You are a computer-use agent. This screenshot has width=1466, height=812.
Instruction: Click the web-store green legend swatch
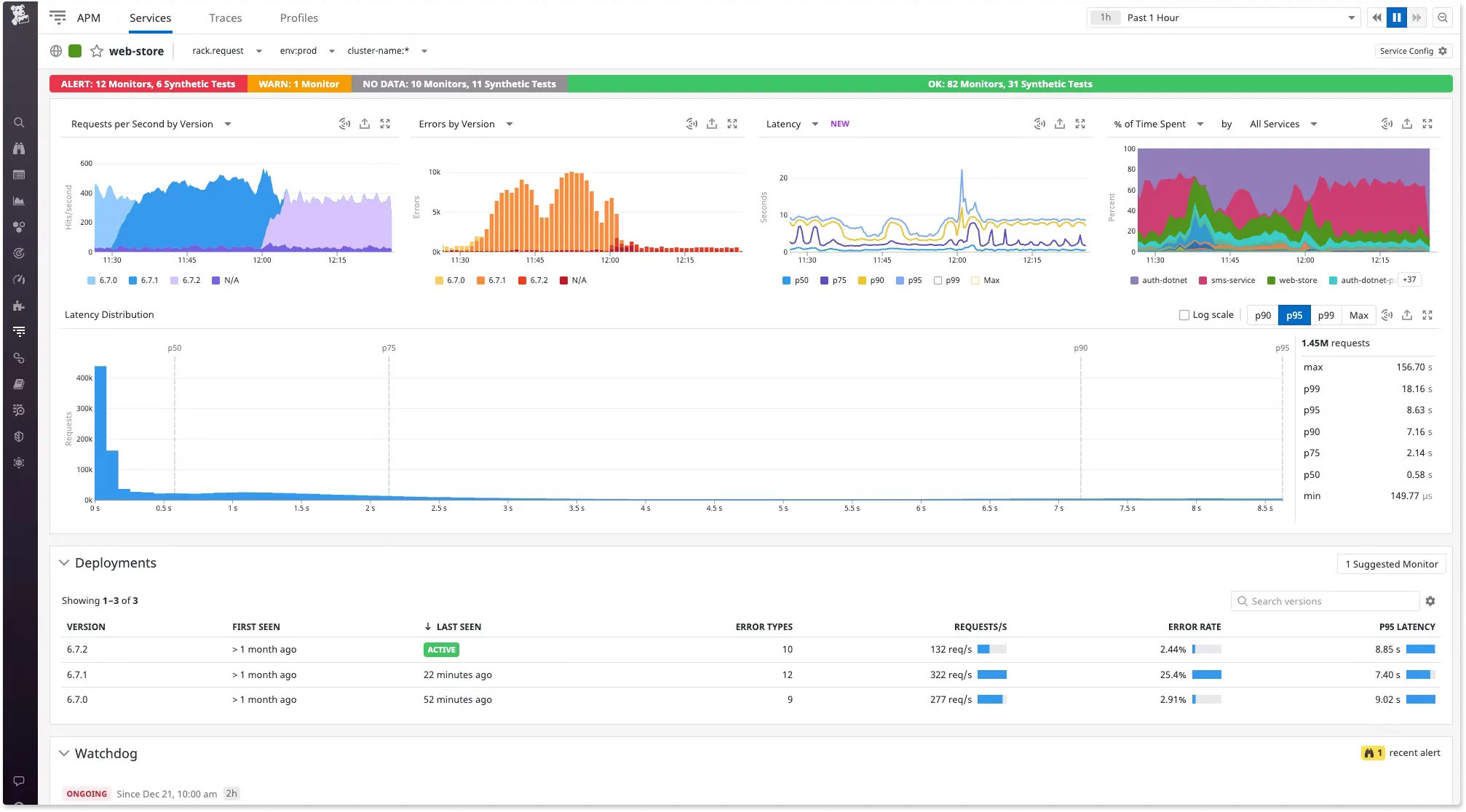click(x=1271, y=280)
